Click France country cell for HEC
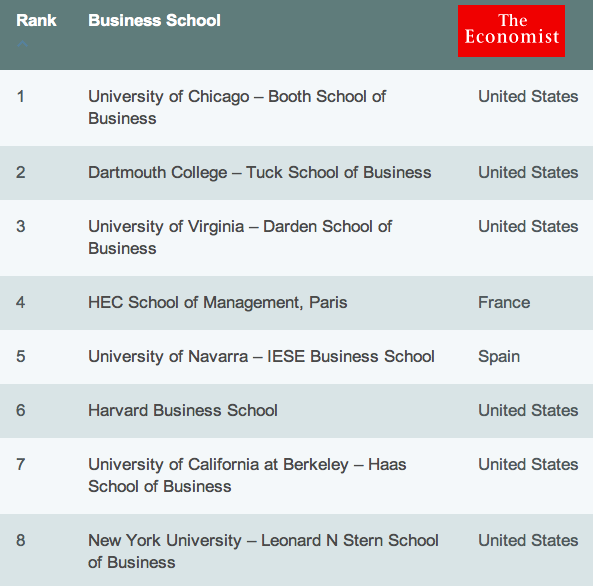The image size is (593, 586). tap(504, 303)
